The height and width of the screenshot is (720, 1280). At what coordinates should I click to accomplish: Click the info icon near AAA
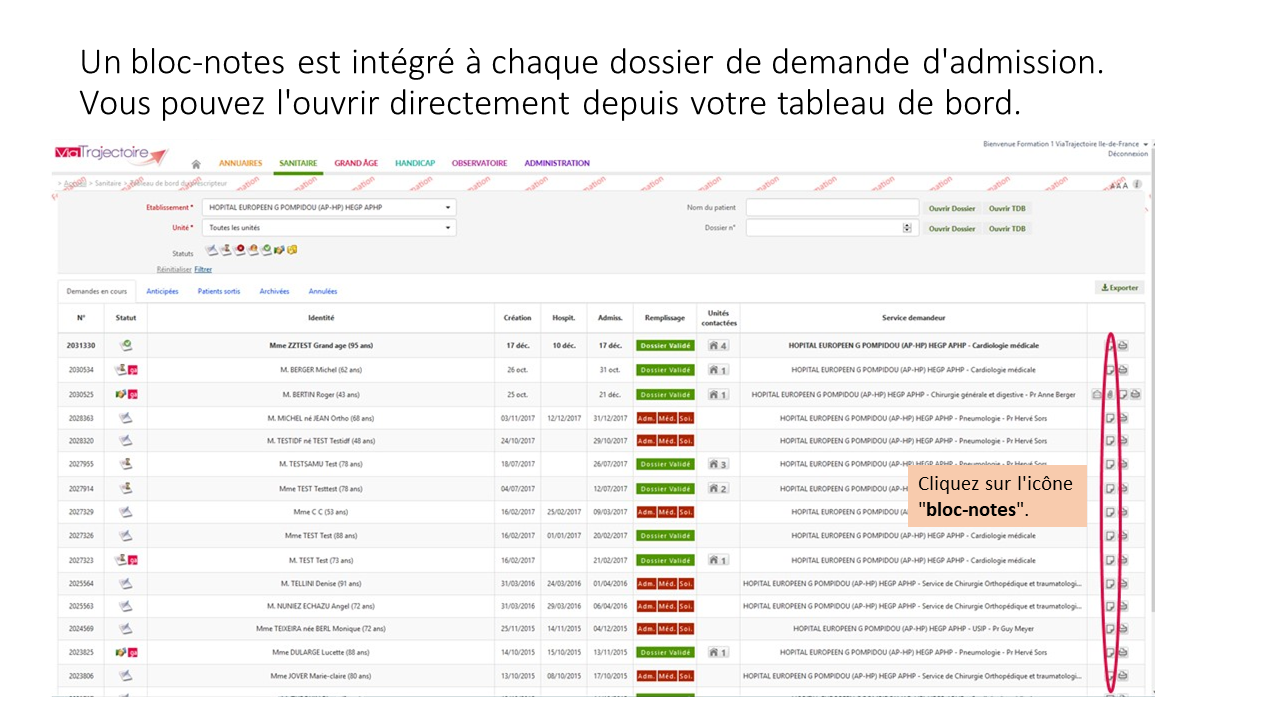(x=1137, y=185)
